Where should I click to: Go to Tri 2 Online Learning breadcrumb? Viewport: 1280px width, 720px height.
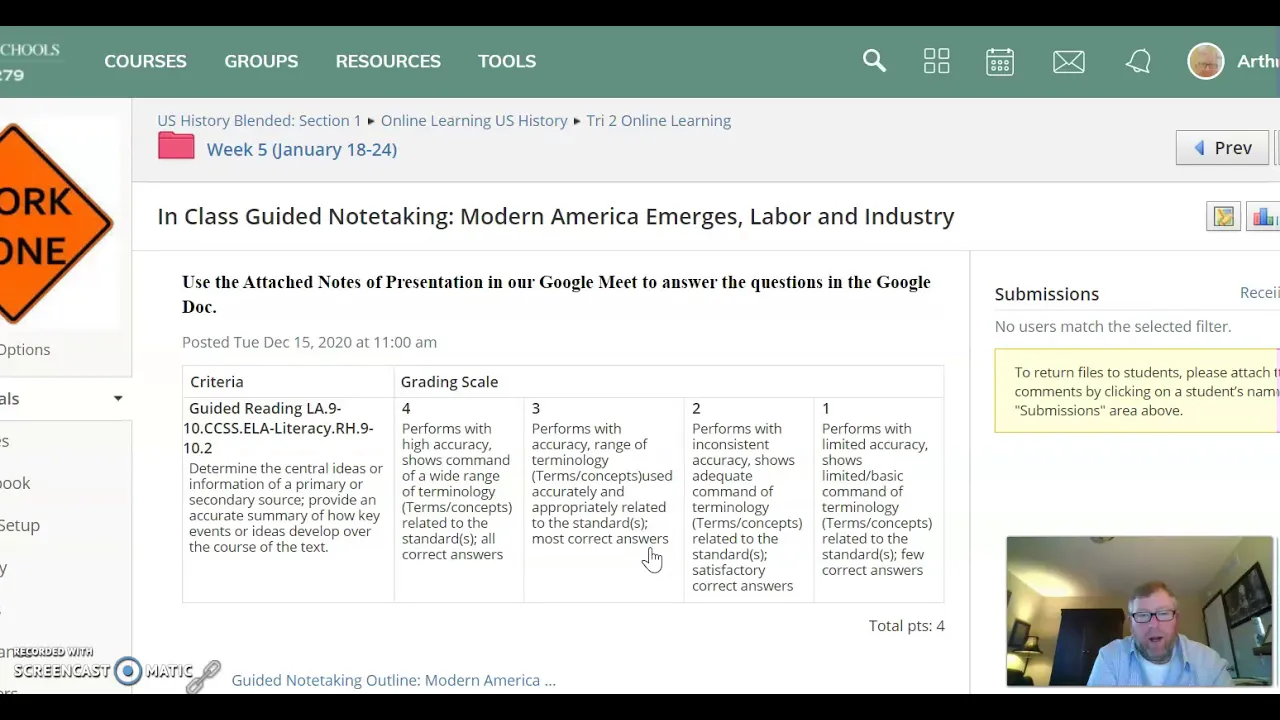pos(658,120)
